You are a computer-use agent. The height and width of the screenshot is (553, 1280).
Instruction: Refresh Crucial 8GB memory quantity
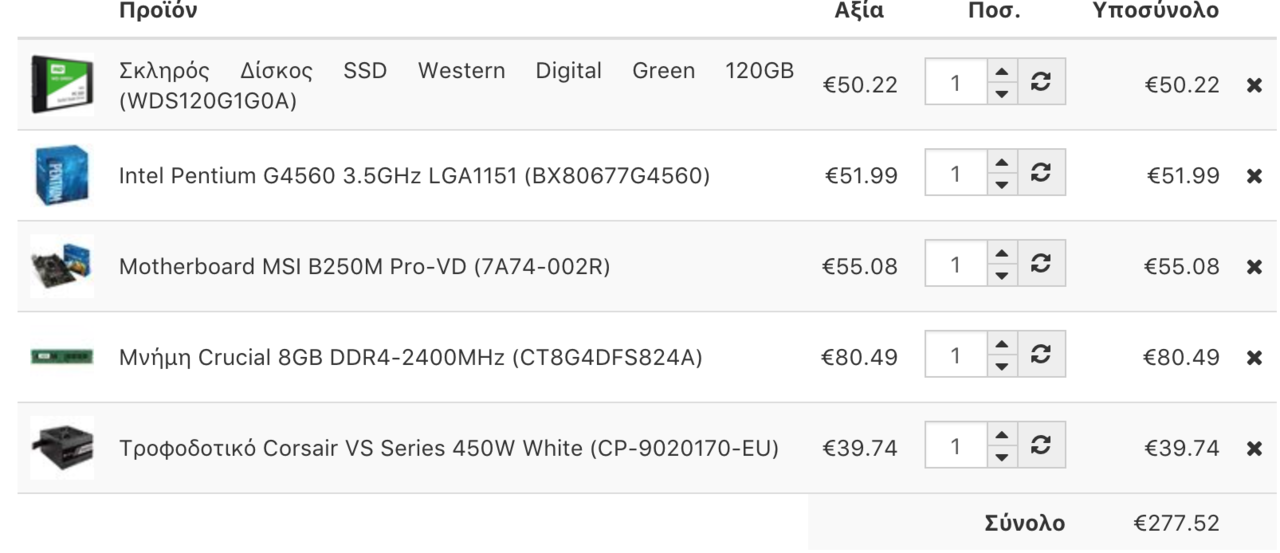click(x=1041, y=354)
